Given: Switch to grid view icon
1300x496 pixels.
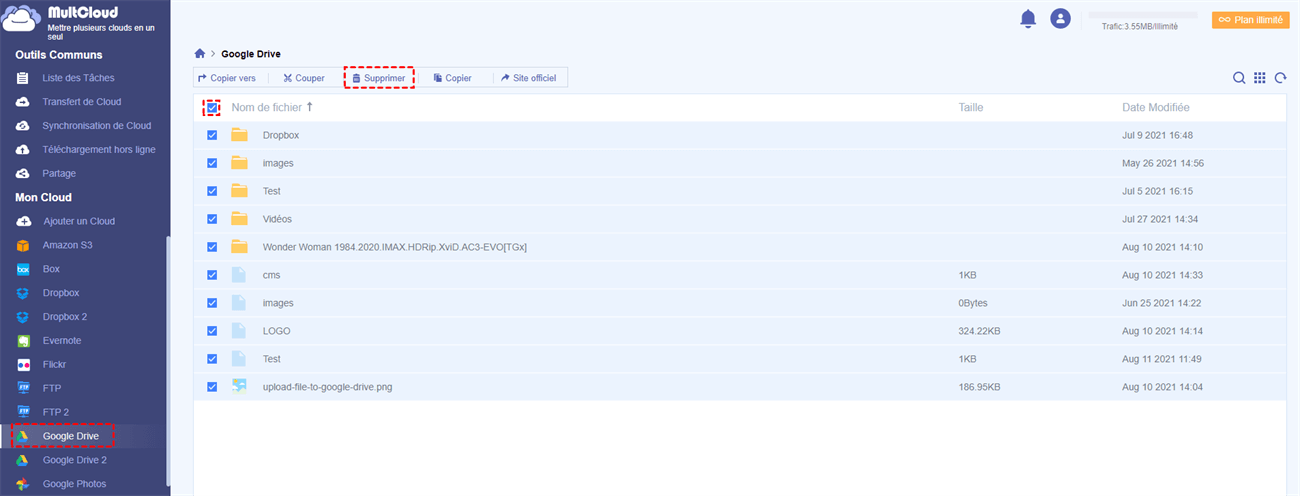Looking at the screenshot, I should click(x=1260, y=78).
